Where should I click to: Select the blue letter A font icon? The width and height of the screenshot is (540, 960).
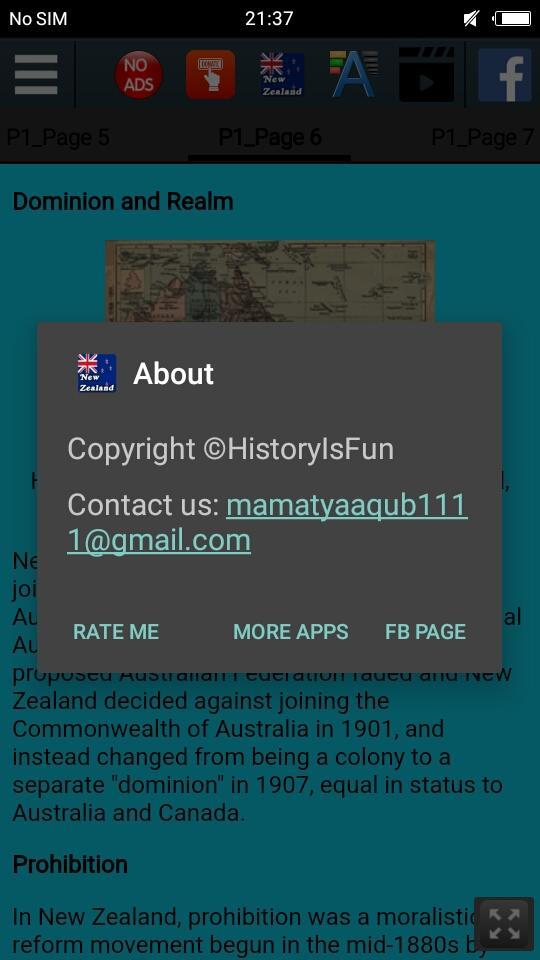pyautogui.click(x=354, y=75)
